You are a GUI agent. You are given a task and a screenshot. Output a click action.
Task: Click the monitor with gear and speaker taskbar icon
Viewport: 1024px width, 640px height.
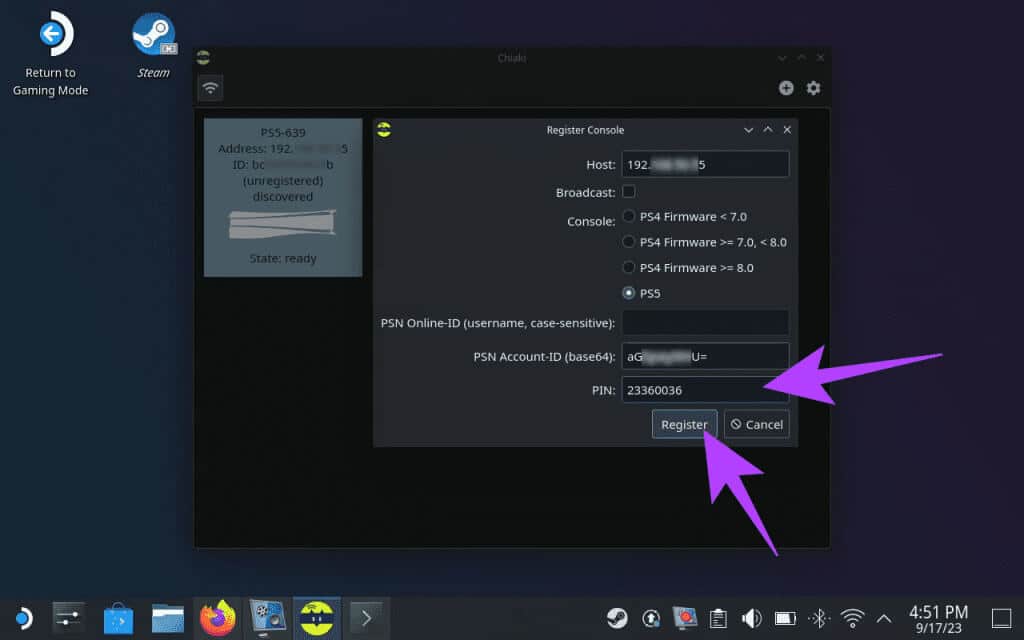pyautogui.click(x=267, y=618)
